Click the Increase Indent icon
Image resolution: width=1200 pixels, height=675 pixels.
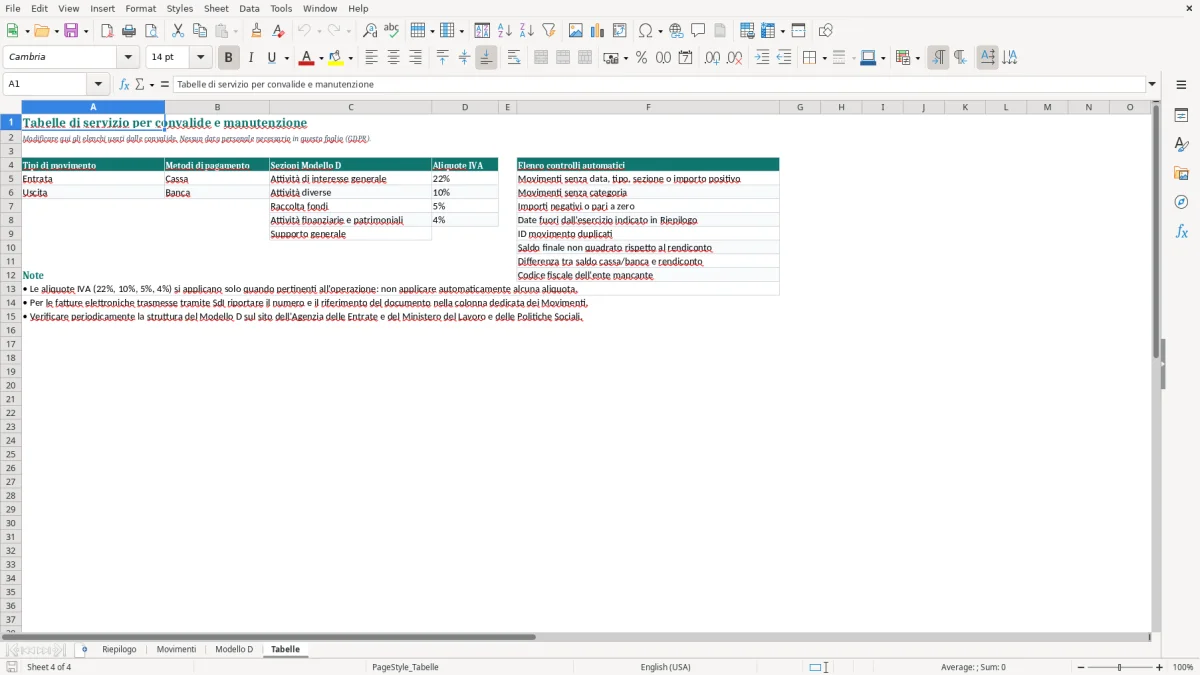[x=762, y=58]
